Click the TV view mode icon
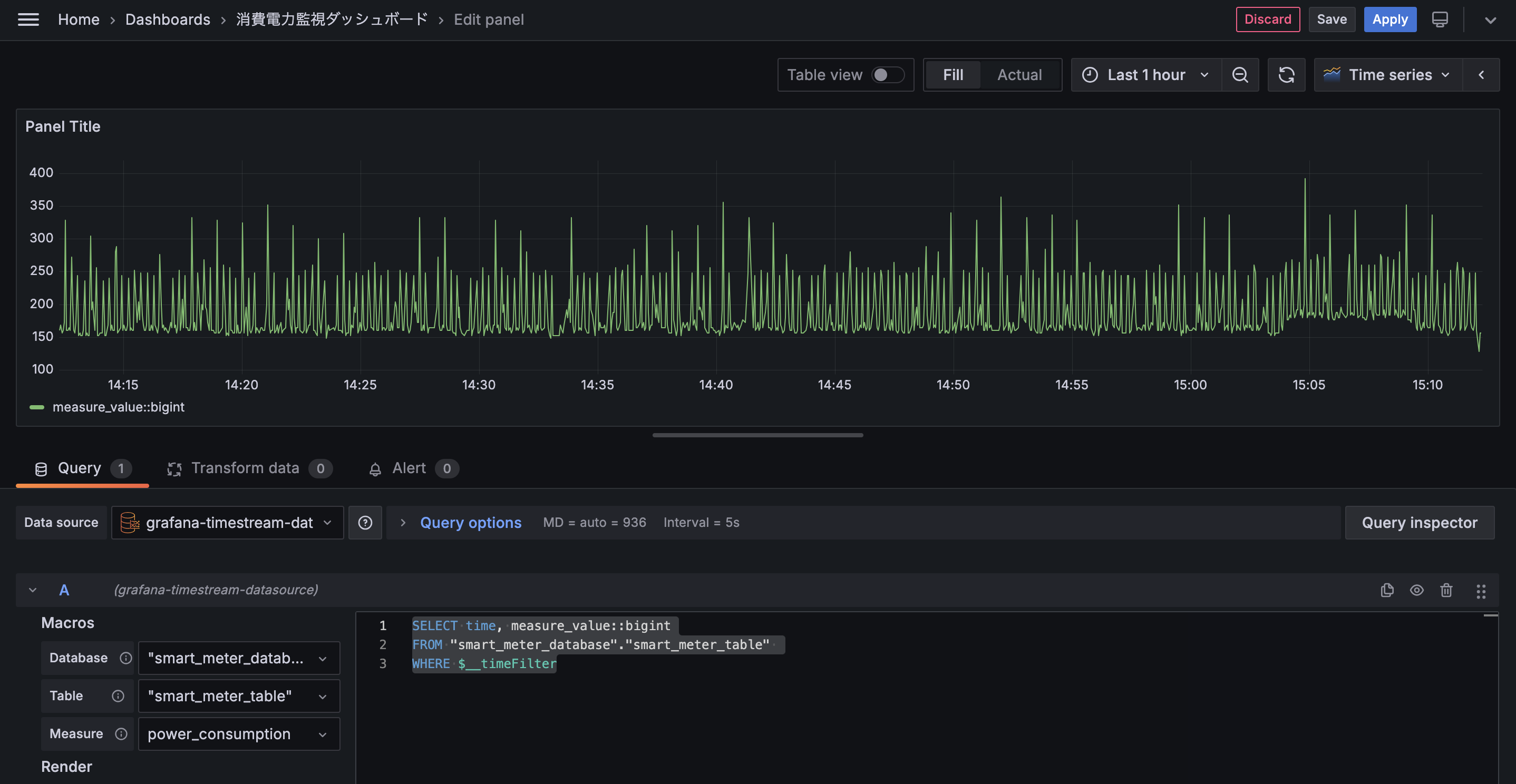1516x784 pixels. coord(1440,19)
